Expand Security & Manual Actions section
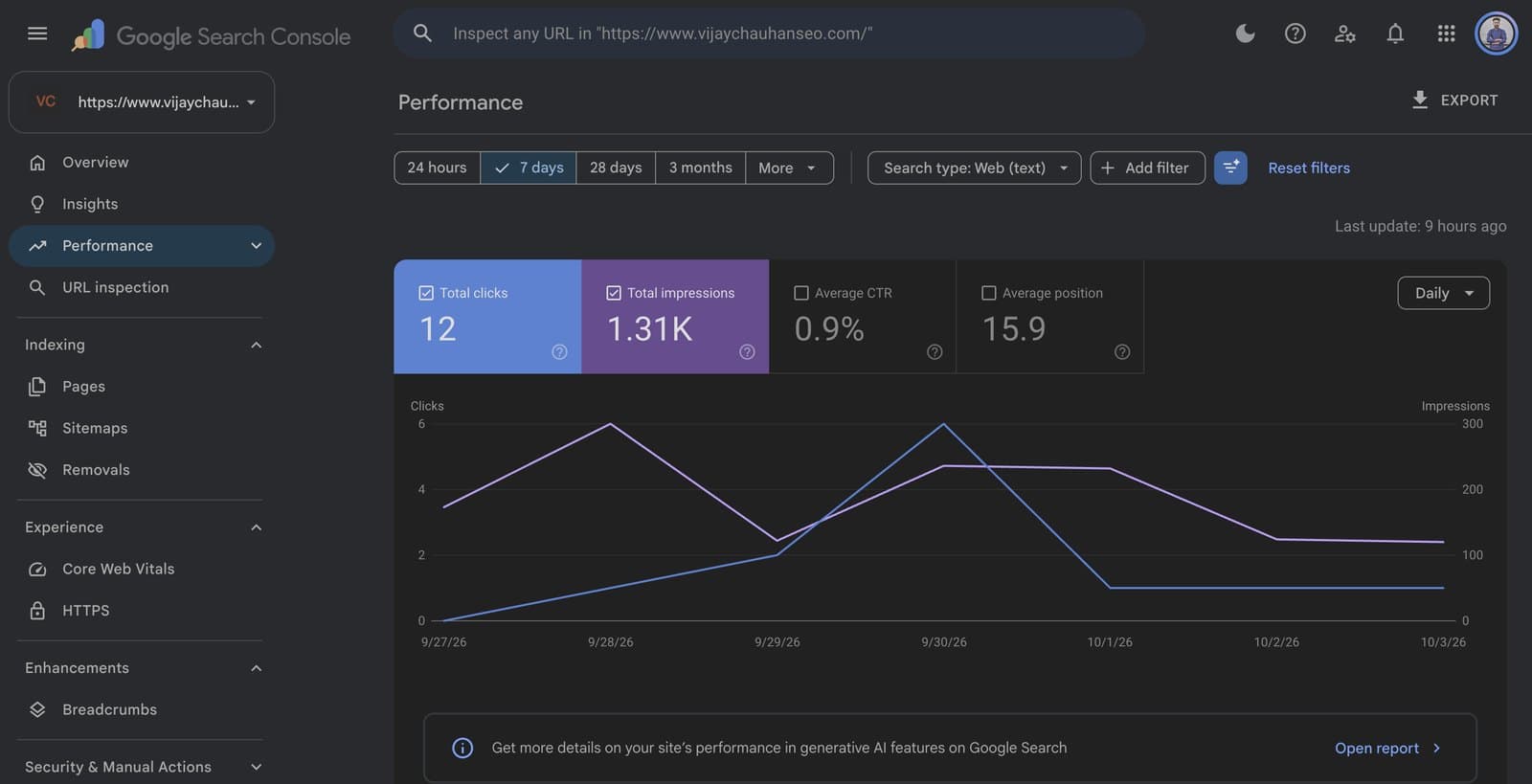This screenshot has width=1532, height=784. [256, 767]
